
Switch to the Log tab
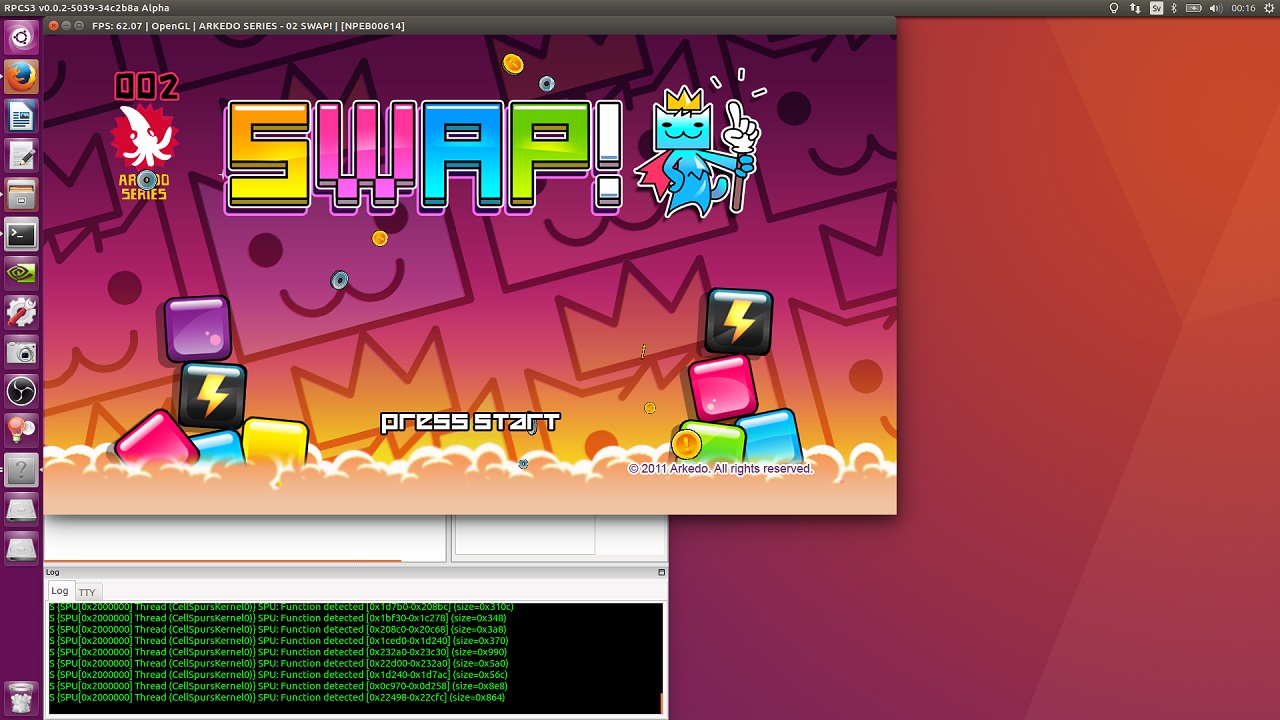click(x=60, y=591)
